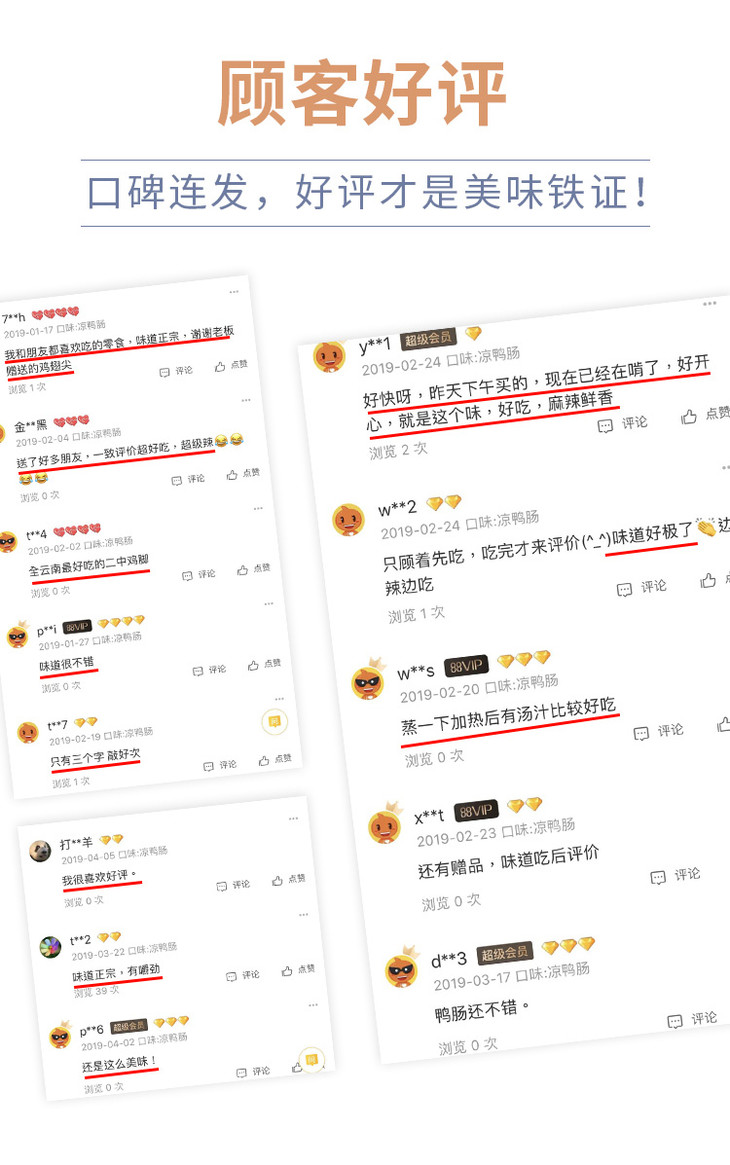This screenshot has height=1165, width=730.
Task: Click round 问 icon near t**7's review
Action: (275, 721)
